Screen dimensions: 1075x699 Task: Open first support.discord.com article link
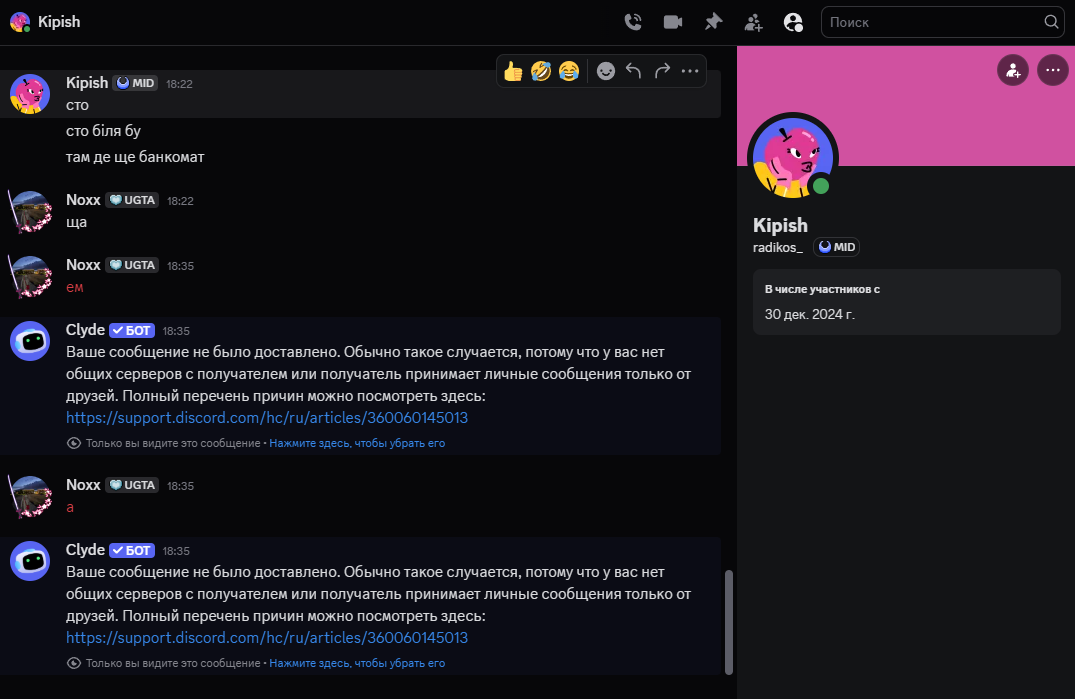(x=267, y=417)
